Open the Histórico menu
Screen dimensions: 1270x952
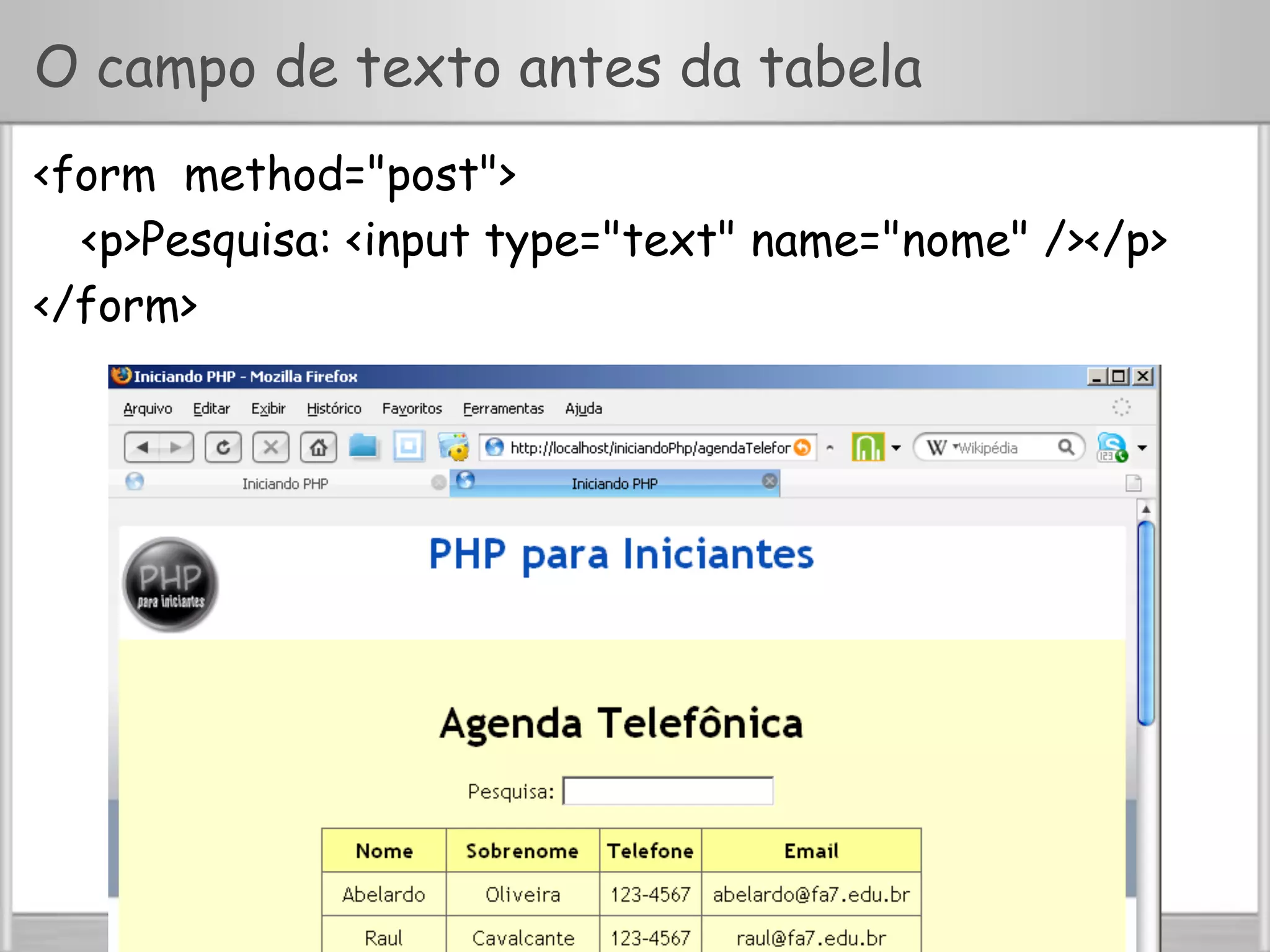[334, 408]
